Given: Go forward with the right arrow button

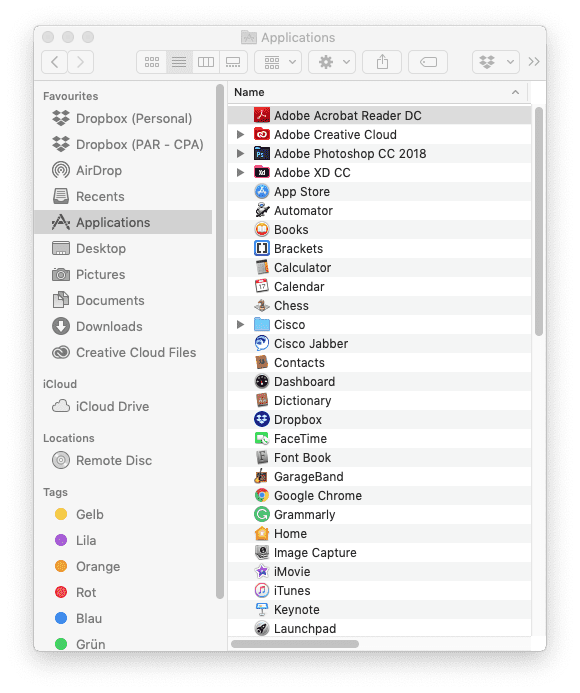Looking at the screenshot, I should coord(80,62).
